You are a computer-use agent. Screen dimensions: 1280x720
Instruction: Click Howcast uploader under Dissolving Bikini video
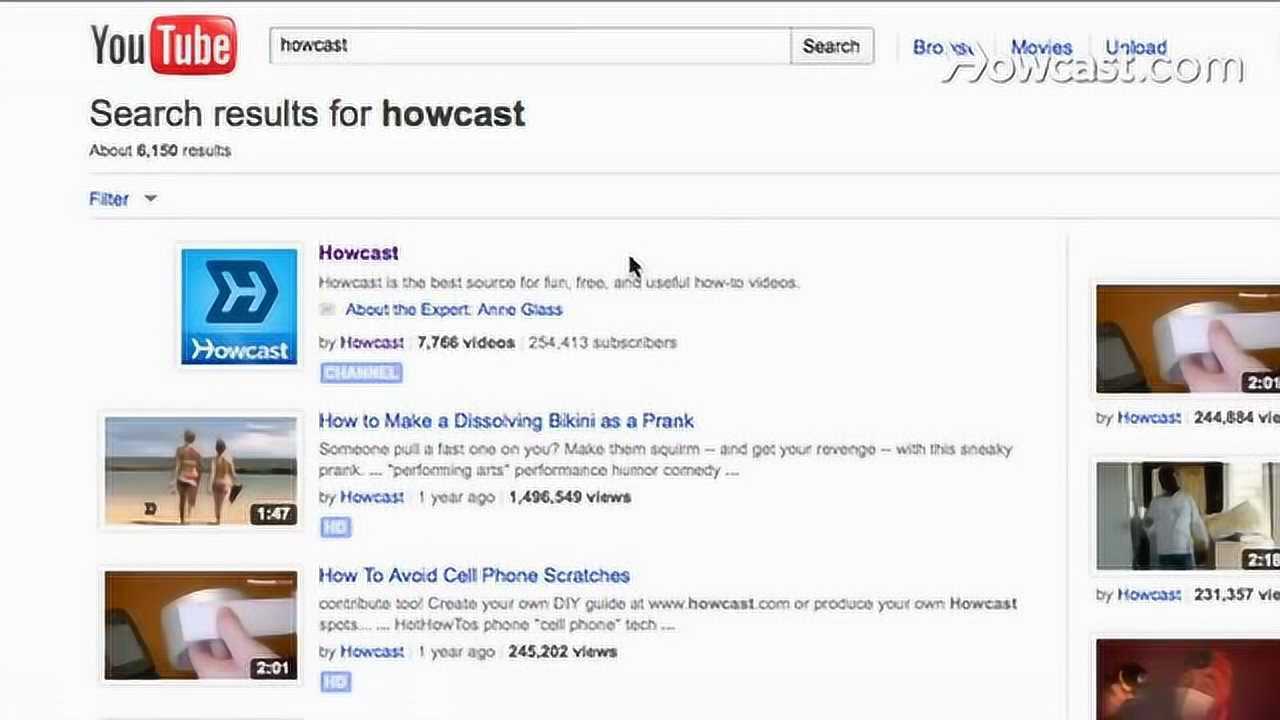pyautogui.click(x=372, y=497)
